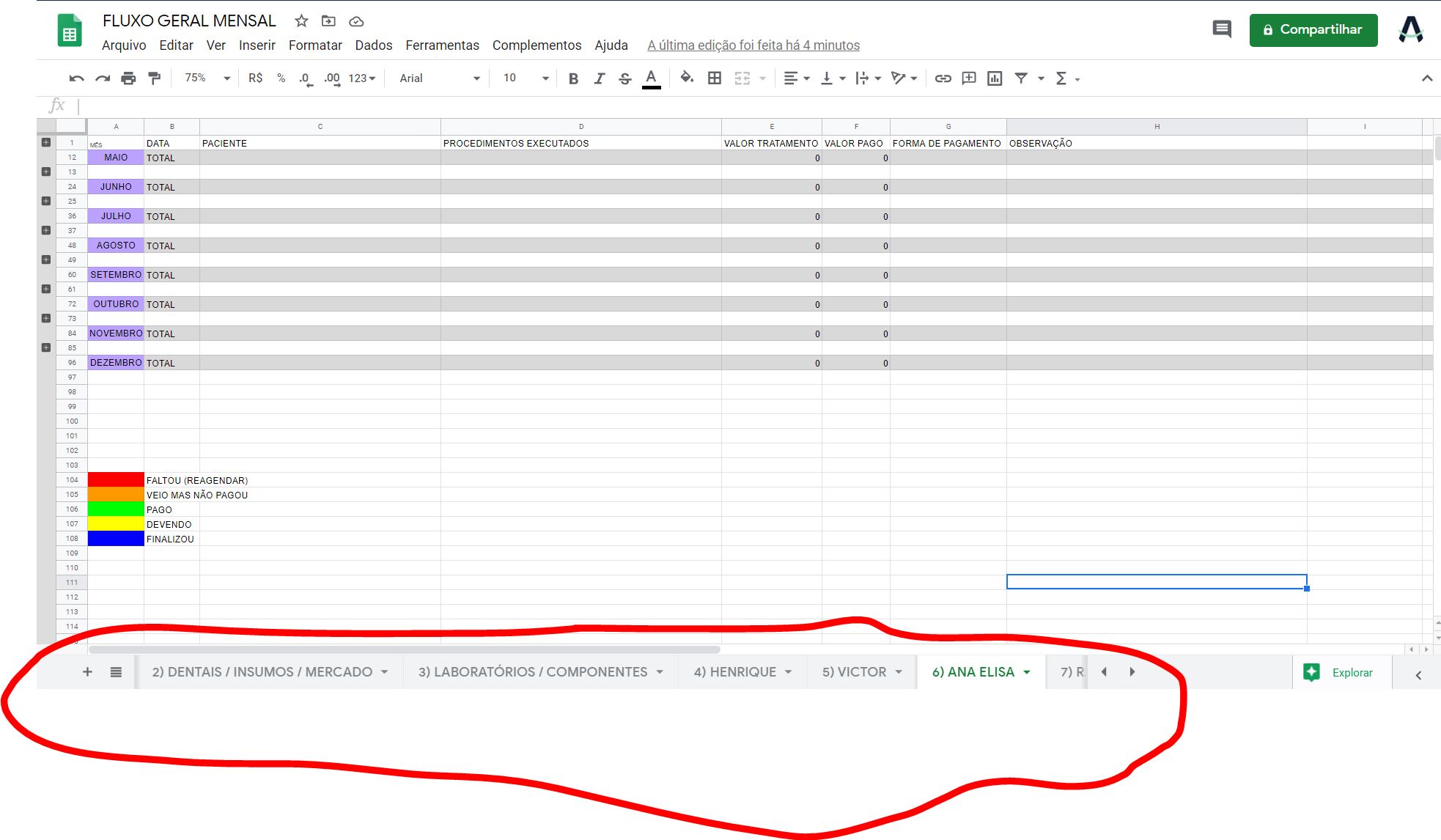Insert a chart from the toolbar

[x=995, y=78]
